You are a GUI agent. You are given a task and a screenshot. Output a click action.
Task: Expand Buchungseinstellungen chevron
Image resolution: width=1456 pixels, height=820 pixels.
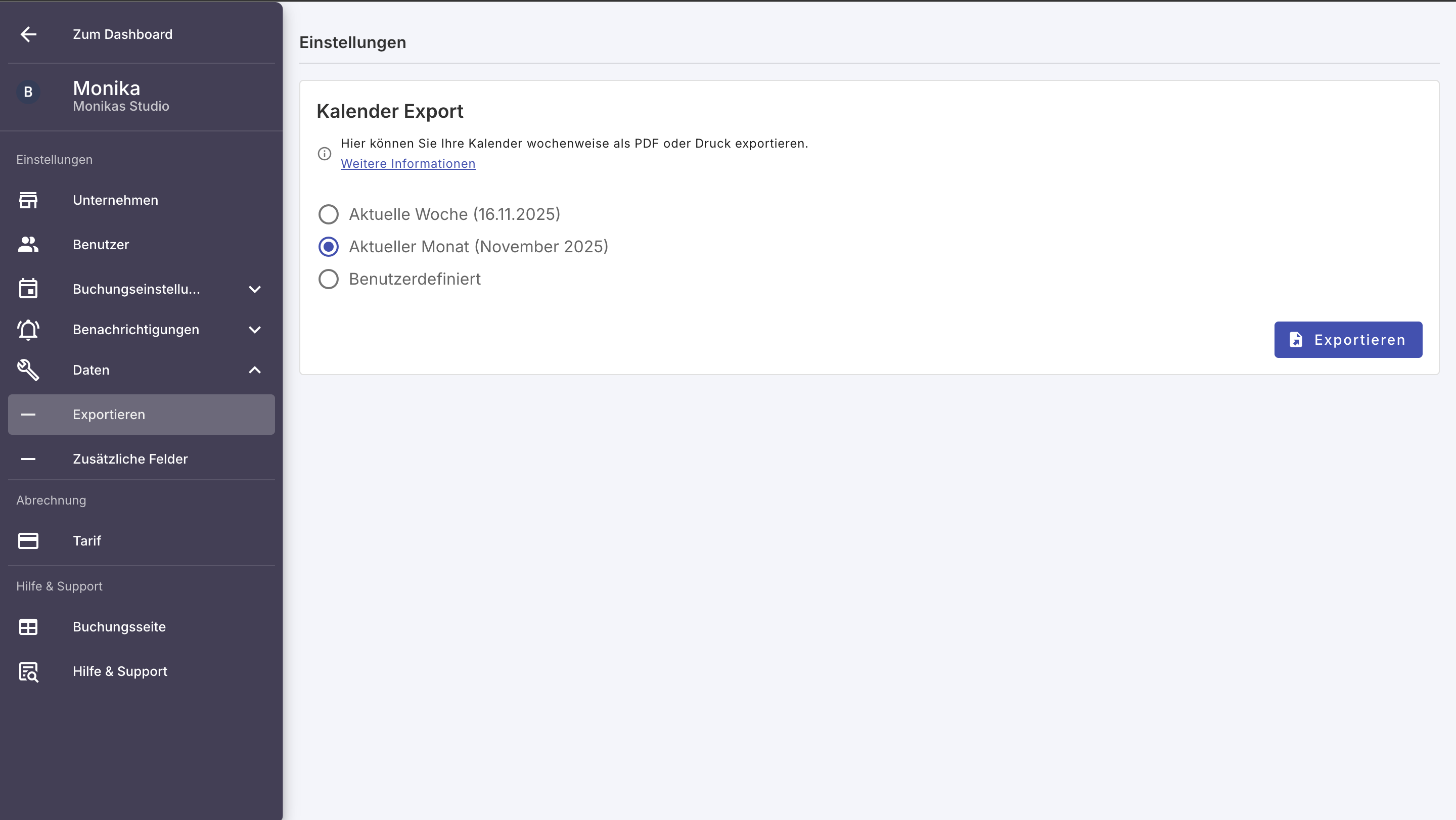coord(255,289)
